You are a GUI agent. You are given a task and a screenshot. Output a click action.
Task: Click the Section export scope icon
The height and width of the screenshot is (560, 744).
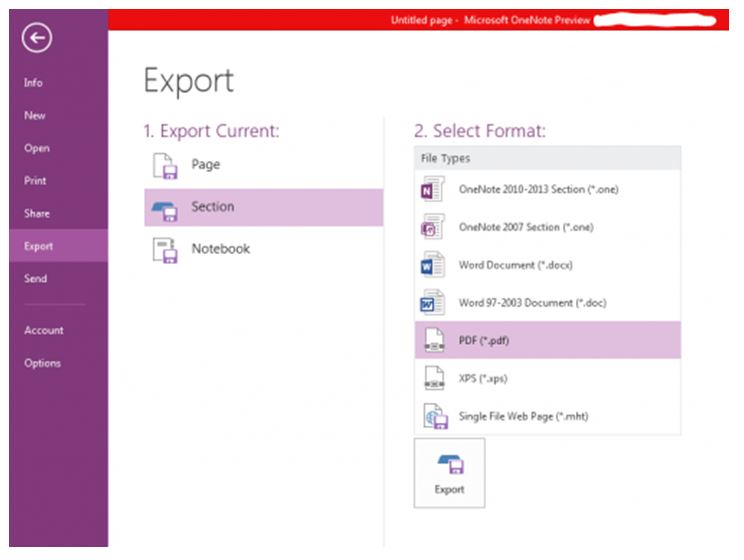pyautogui.click(x=165, y=211)
